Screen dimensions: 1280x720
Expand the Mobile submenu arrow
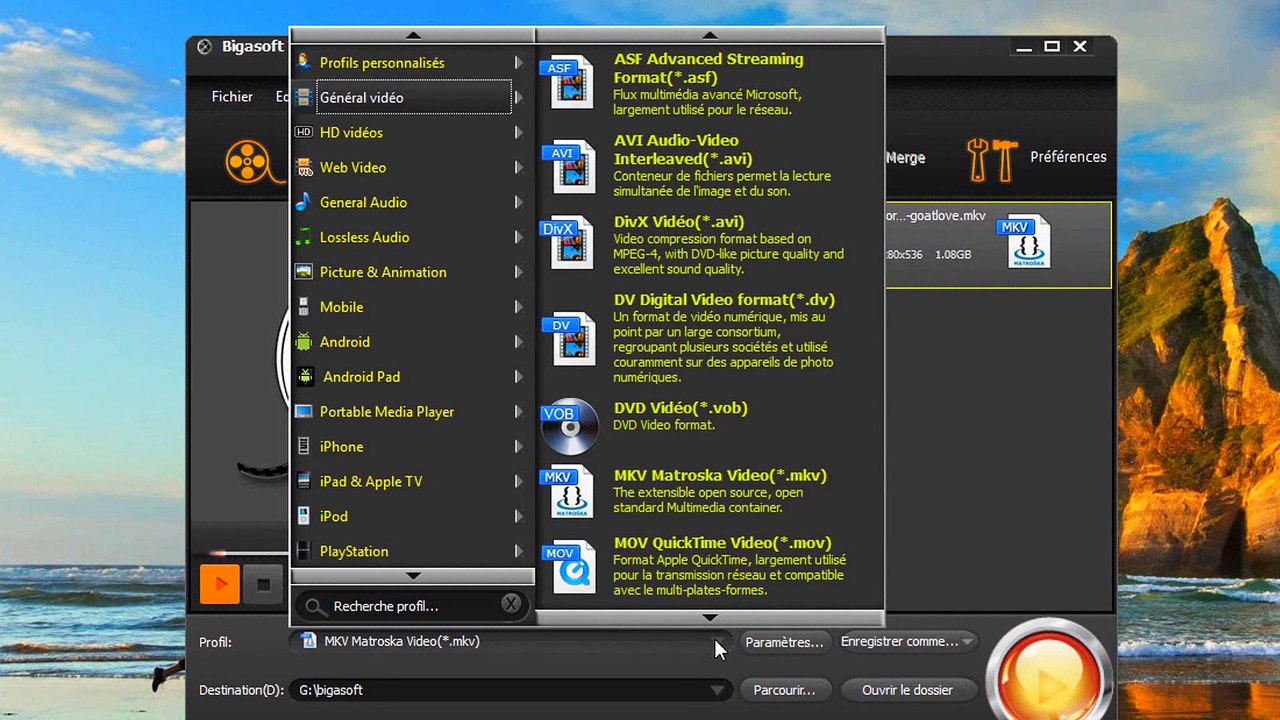click(x=518, y=307)
